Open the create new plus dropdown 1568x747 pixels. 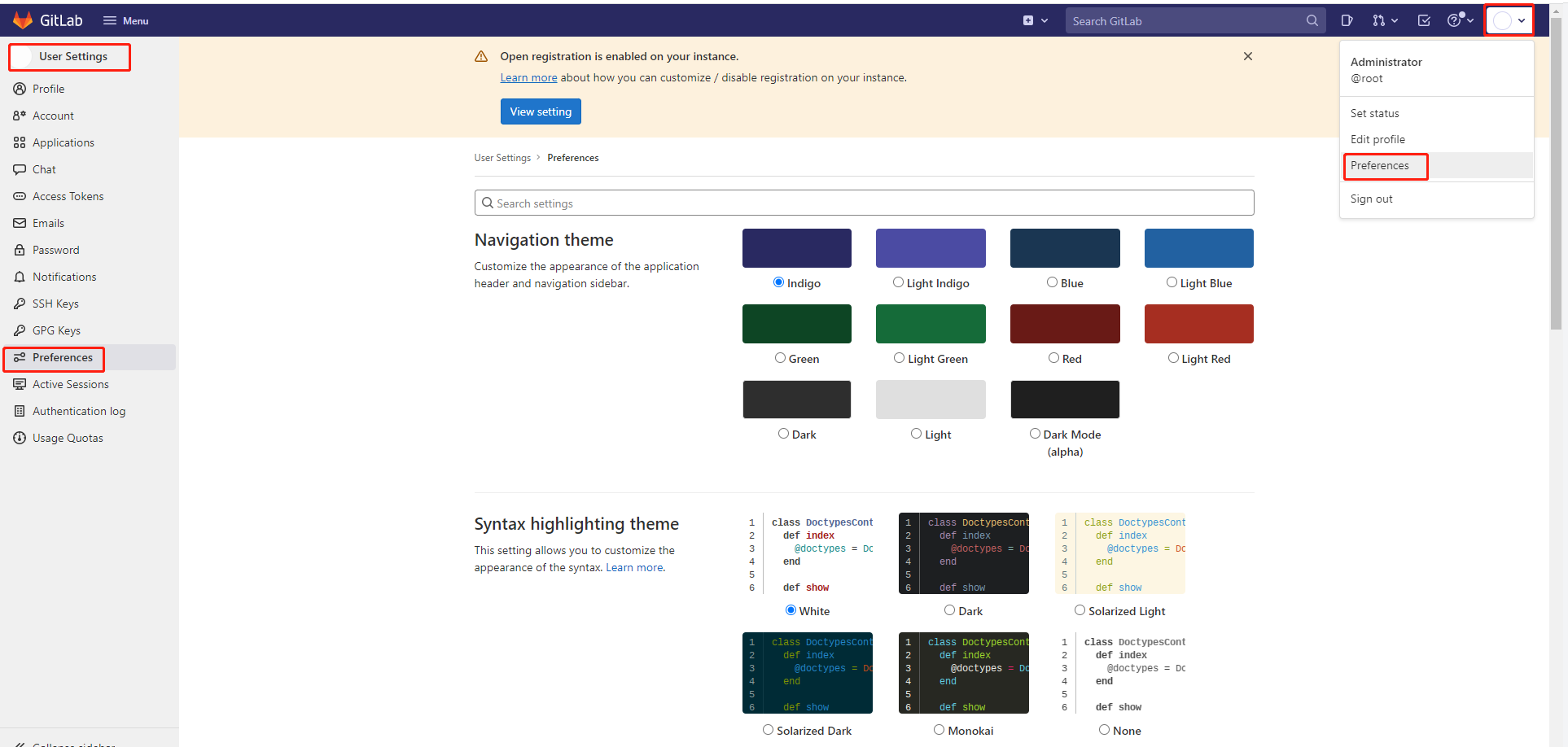pyautogui.click(x=1036, y=21)
